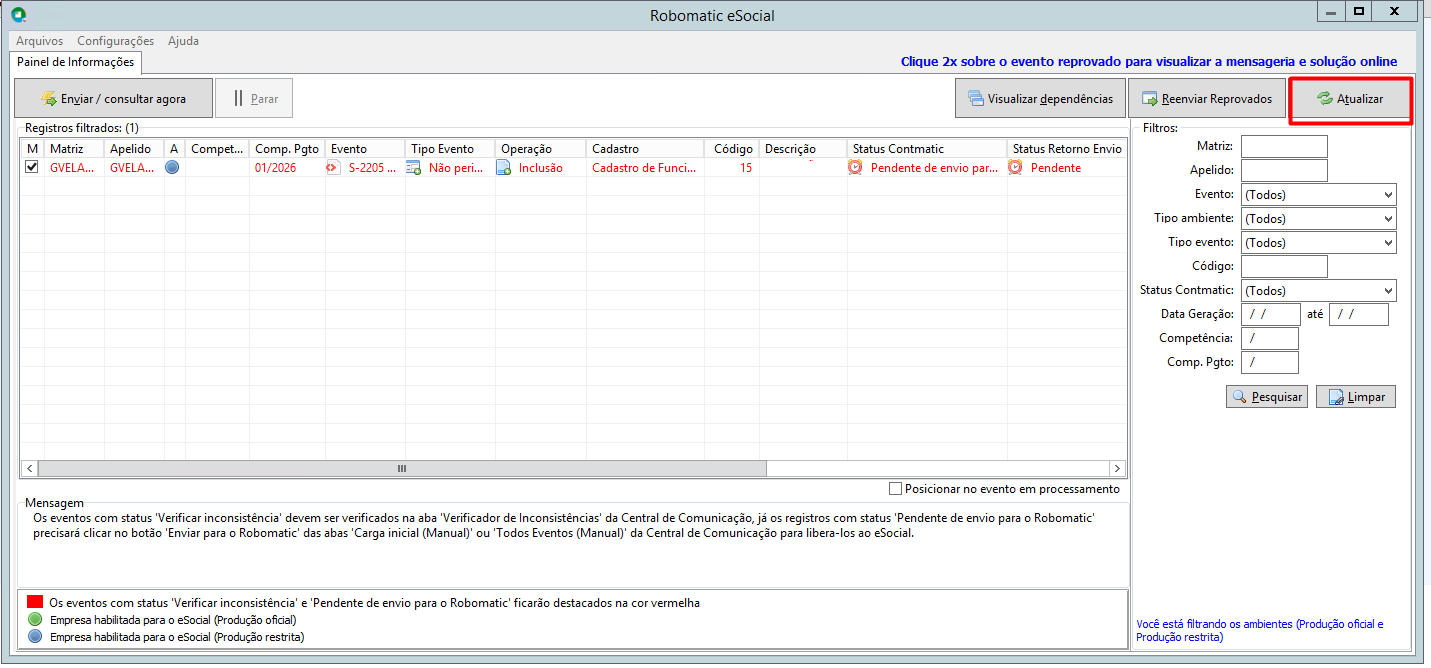Click the Cadastro de Funci... cell

pyautogui.click(x=645, y=168)
